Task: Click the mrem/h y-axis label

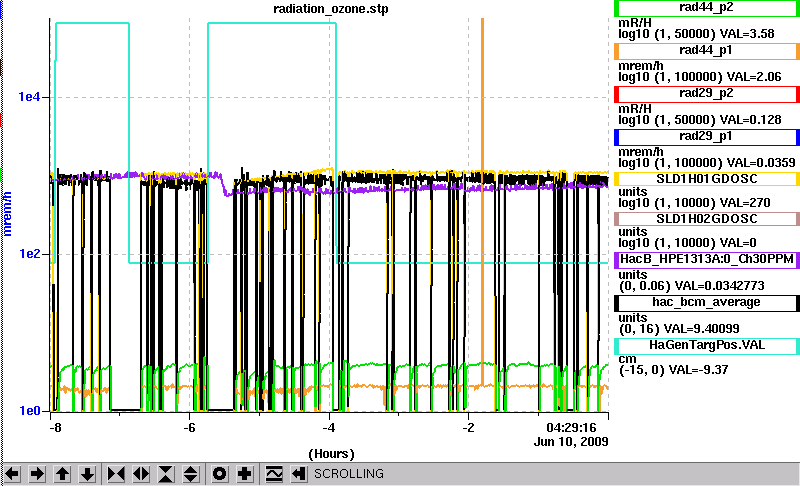Action: coord(7,214)
